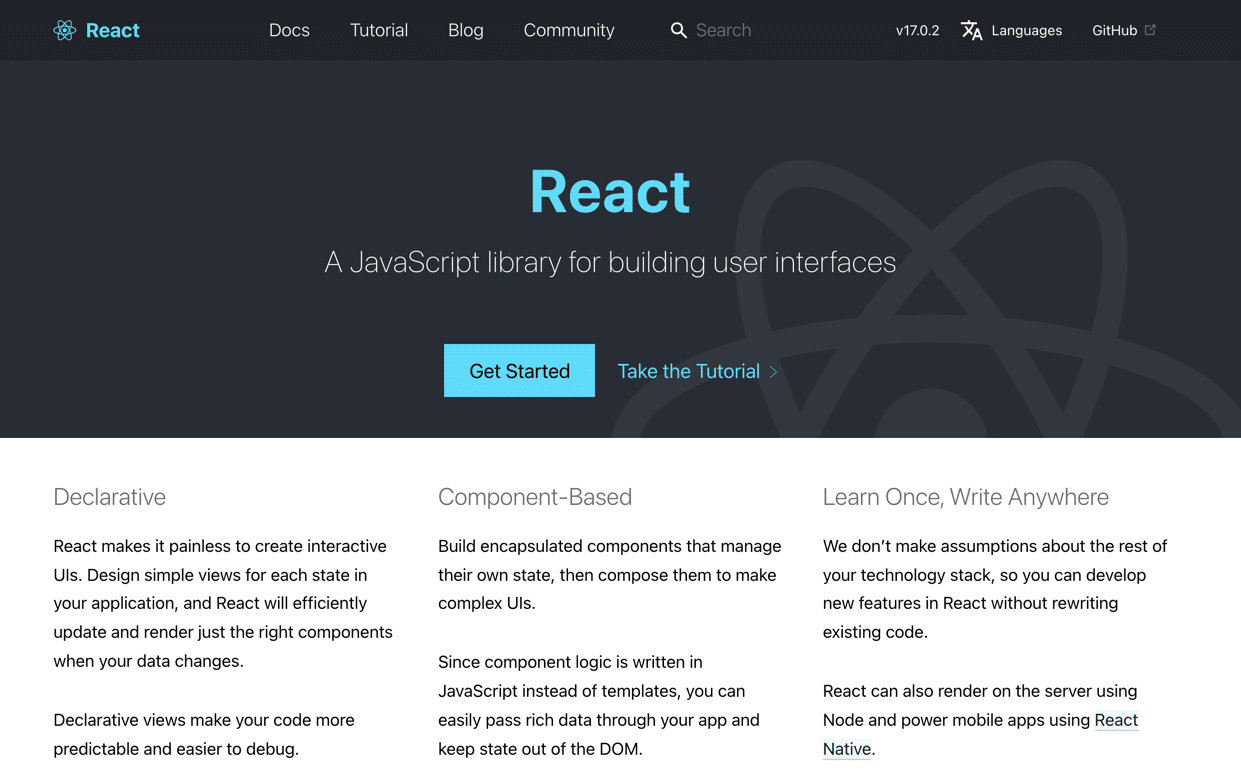Open the Docs page from the navigation

click(289, 30)
